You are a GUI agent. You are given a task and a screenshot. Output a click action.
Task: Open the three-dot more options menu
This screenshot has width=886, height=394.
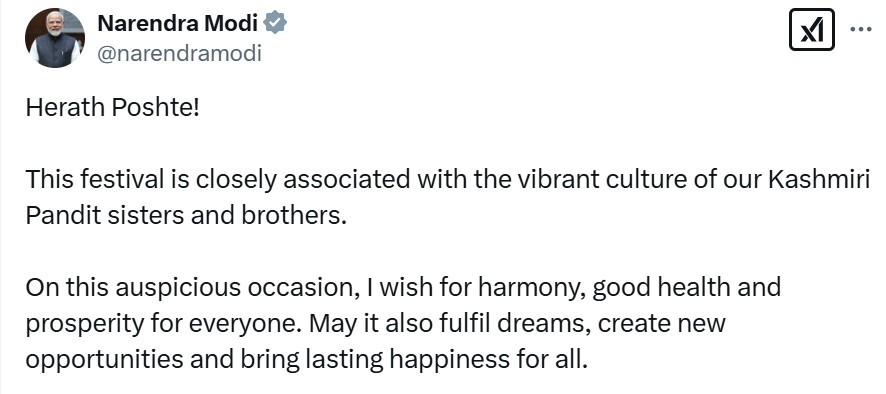coord(861,29)
